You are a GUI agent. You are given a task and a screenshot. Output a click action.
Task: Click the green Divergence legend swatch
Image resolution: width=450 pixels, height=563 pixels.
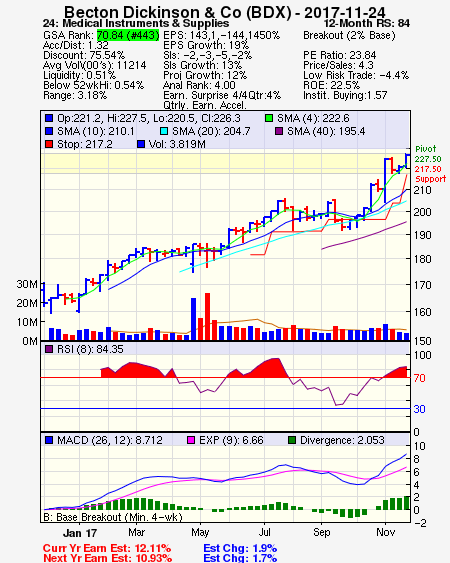(x=292, y=440)
